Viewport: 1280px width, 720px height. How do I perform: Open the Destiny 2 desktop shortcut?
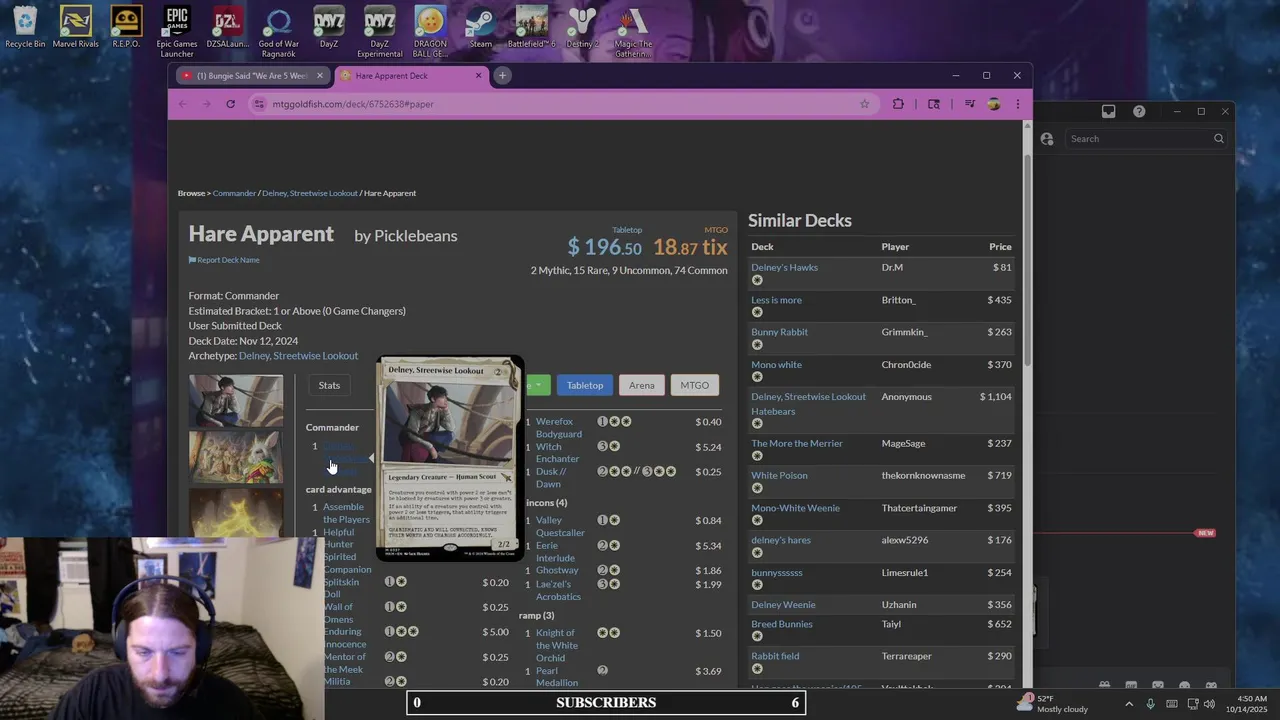tap(582, 27)
